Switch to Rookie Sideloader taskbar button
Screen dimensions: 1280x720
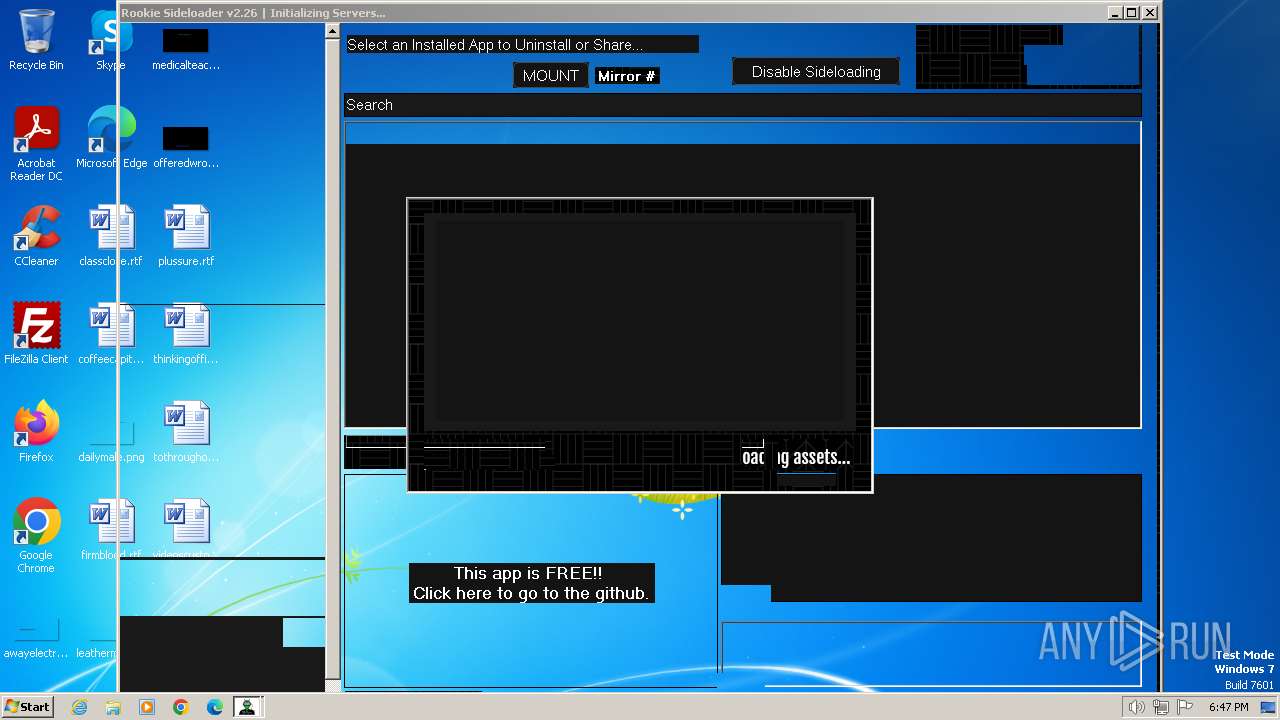click(246, 707)
